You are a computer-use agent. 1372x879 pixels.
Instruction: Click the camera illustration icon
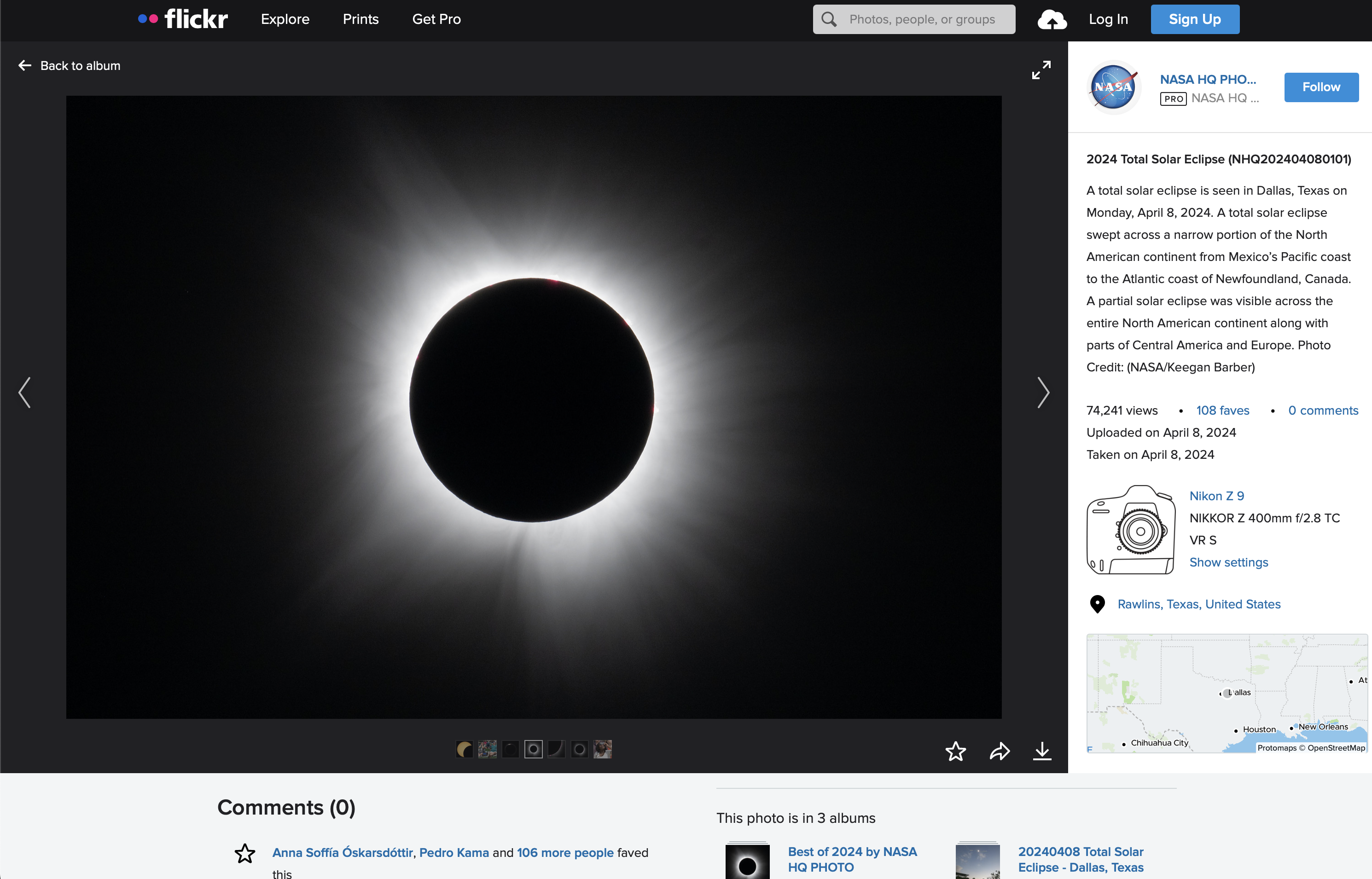tap(1130, 530)
